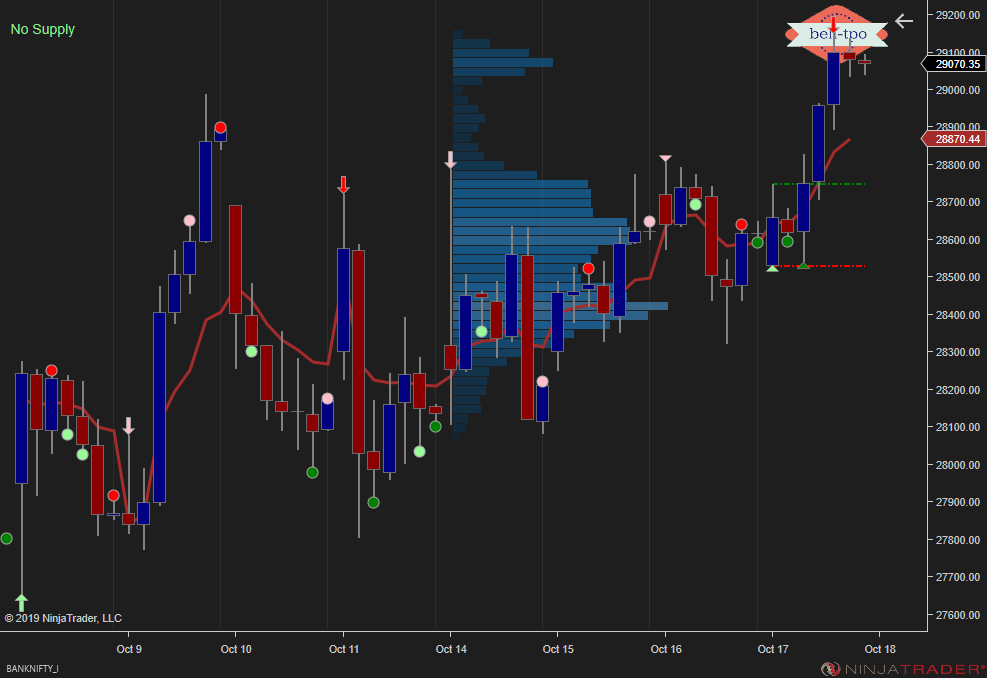Click the Oct 15 date label
987x678 pixels.
click(x=558, y=649)
